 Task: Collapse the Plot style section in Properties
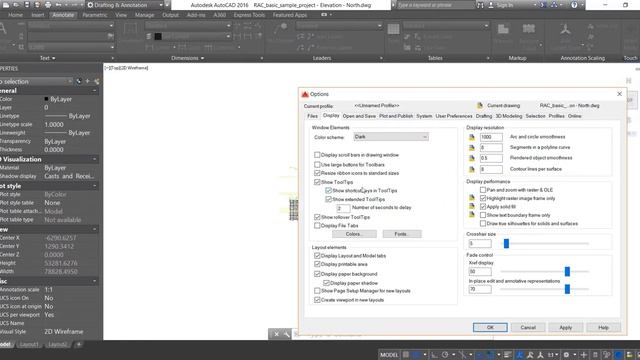pos(95,186)
